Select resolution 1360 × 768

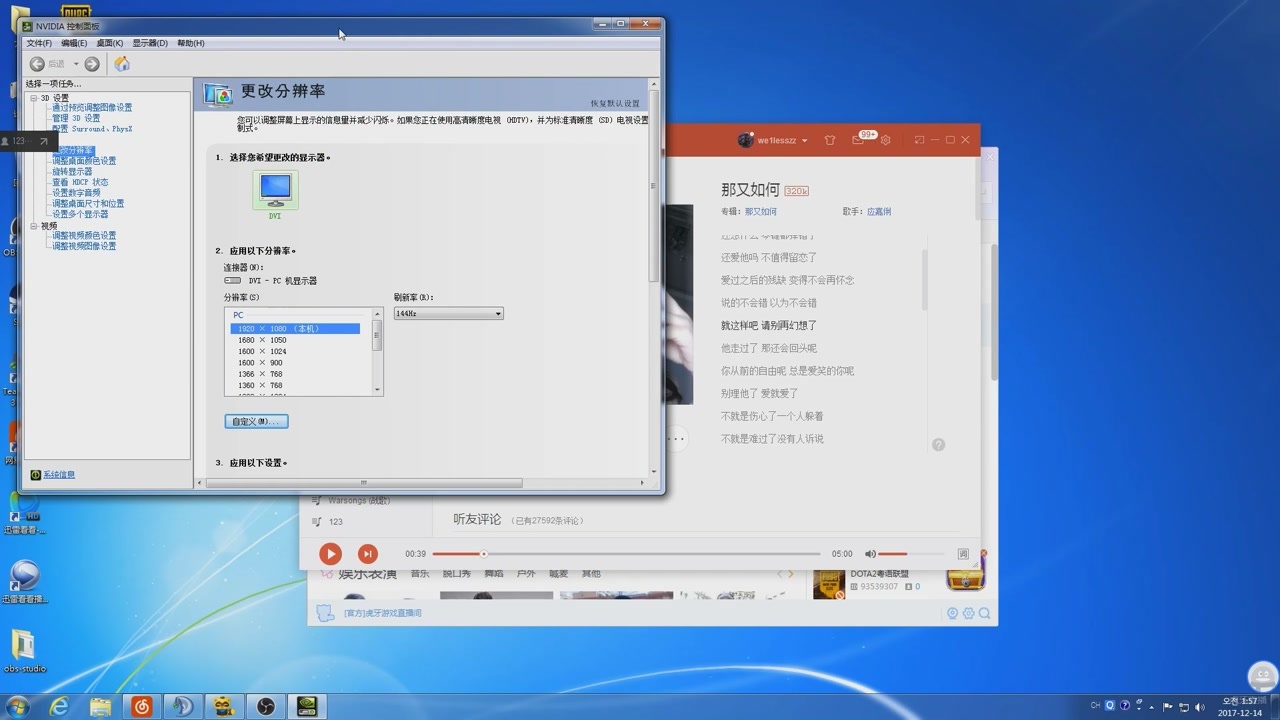click(260, 385)
